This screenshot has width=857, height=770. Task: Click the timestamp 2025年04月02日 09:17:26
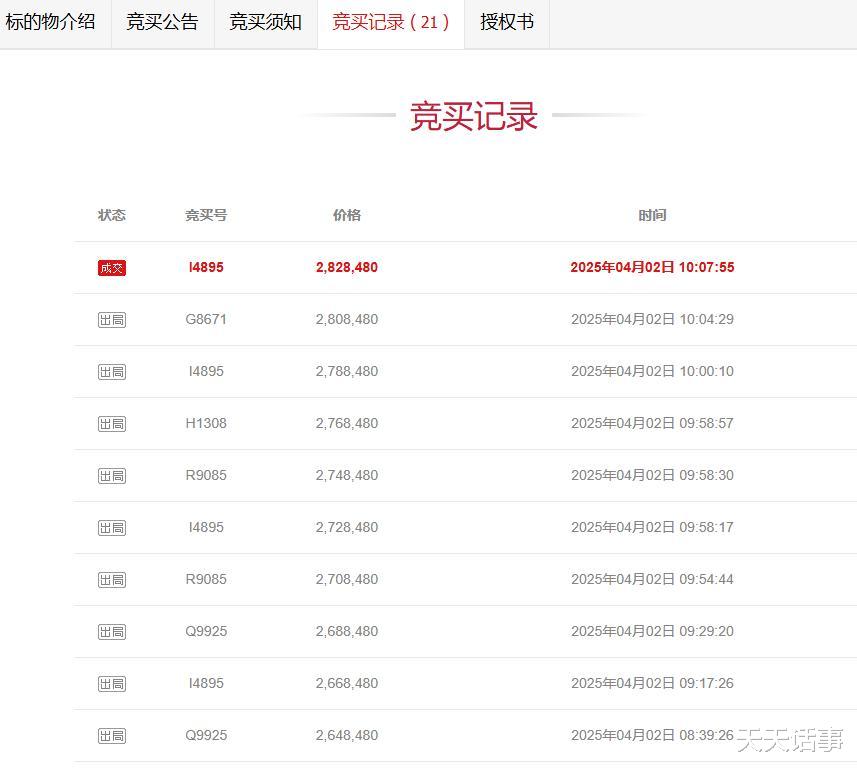point(653,683)
